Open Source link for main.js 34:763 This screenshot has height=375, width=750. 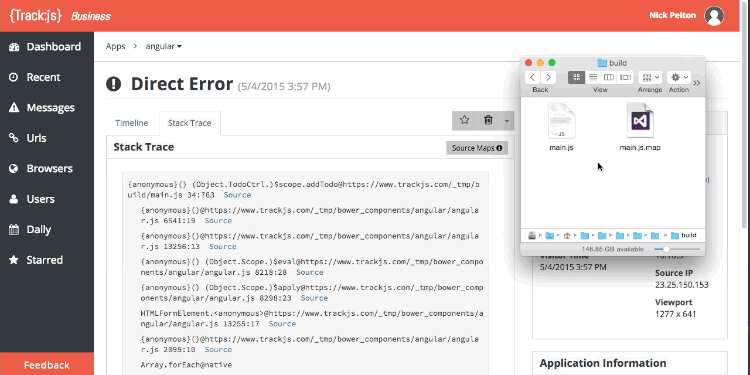(237, 195)
